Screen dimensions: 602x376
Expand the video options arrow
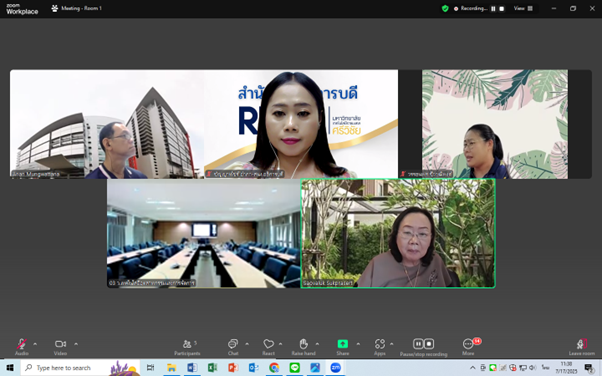click(76, 344)
